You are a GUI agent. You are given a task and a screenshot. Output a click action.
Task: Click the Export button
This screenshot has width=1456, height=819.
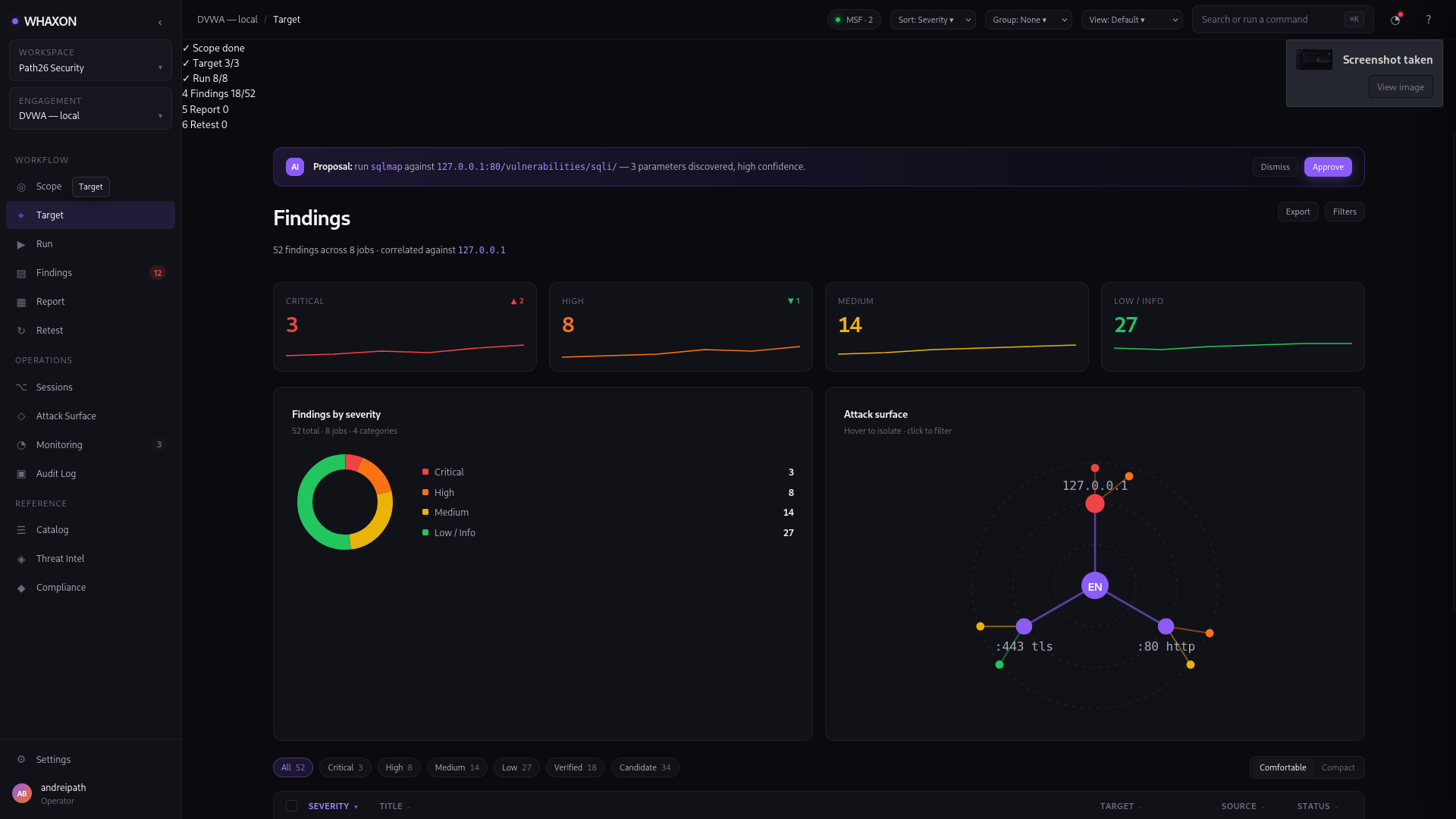1298,212
